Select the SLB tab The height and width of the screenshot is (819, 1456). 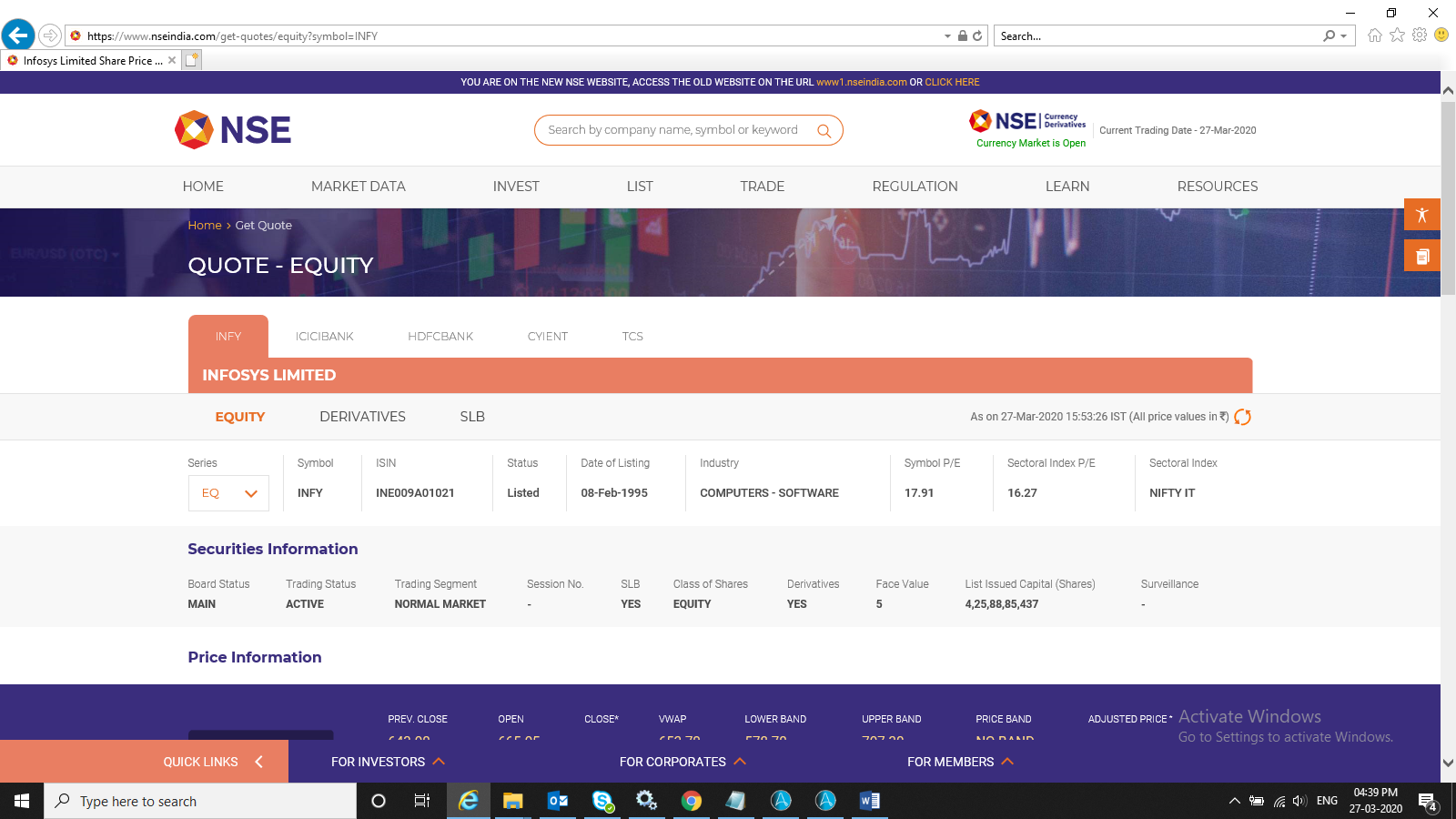[472, 417]
